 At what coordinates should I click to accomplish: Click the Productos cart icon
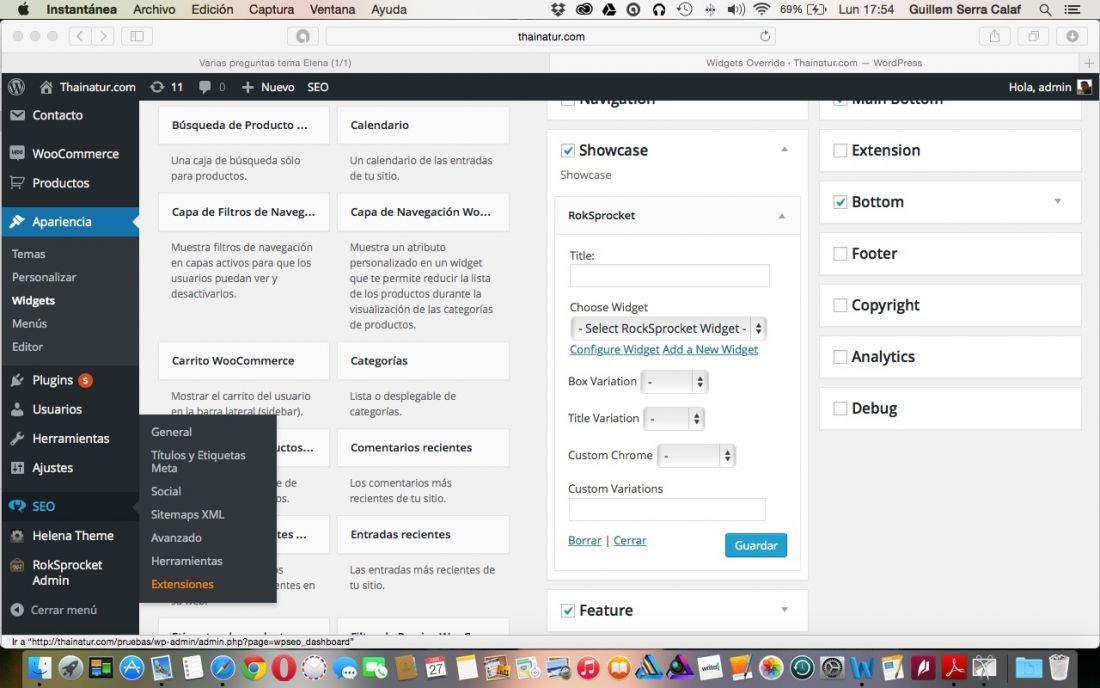[x=18, y=182]
